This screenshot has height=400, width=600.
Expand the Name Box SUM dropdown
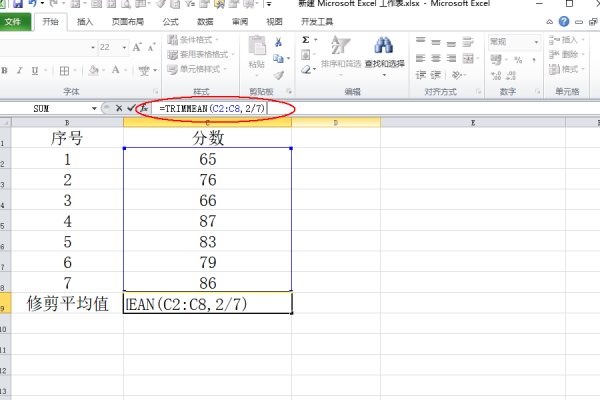click(94, 108)
